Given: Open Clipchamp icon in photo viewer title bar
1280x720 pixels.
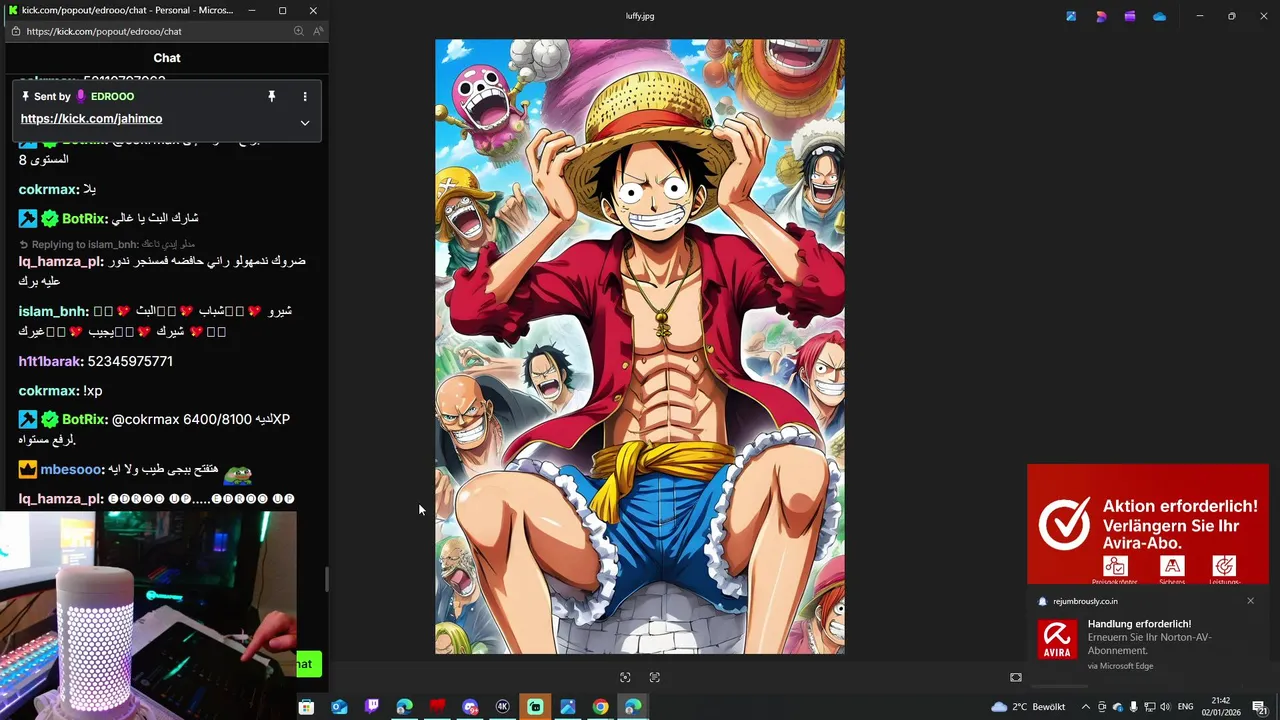Looking at the screenshot, I should 1130,16.
